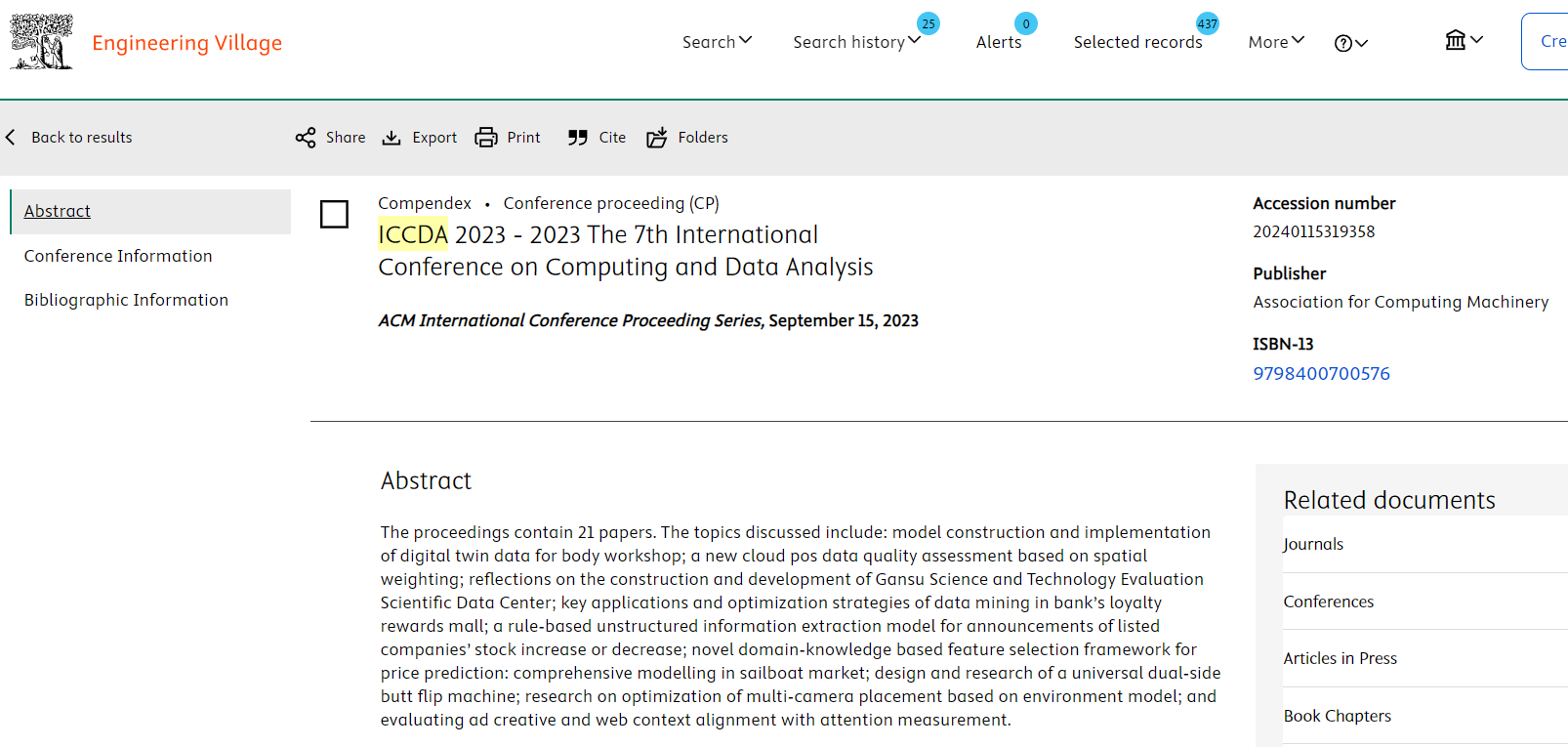Click the Folders icon

coord(657,138)
